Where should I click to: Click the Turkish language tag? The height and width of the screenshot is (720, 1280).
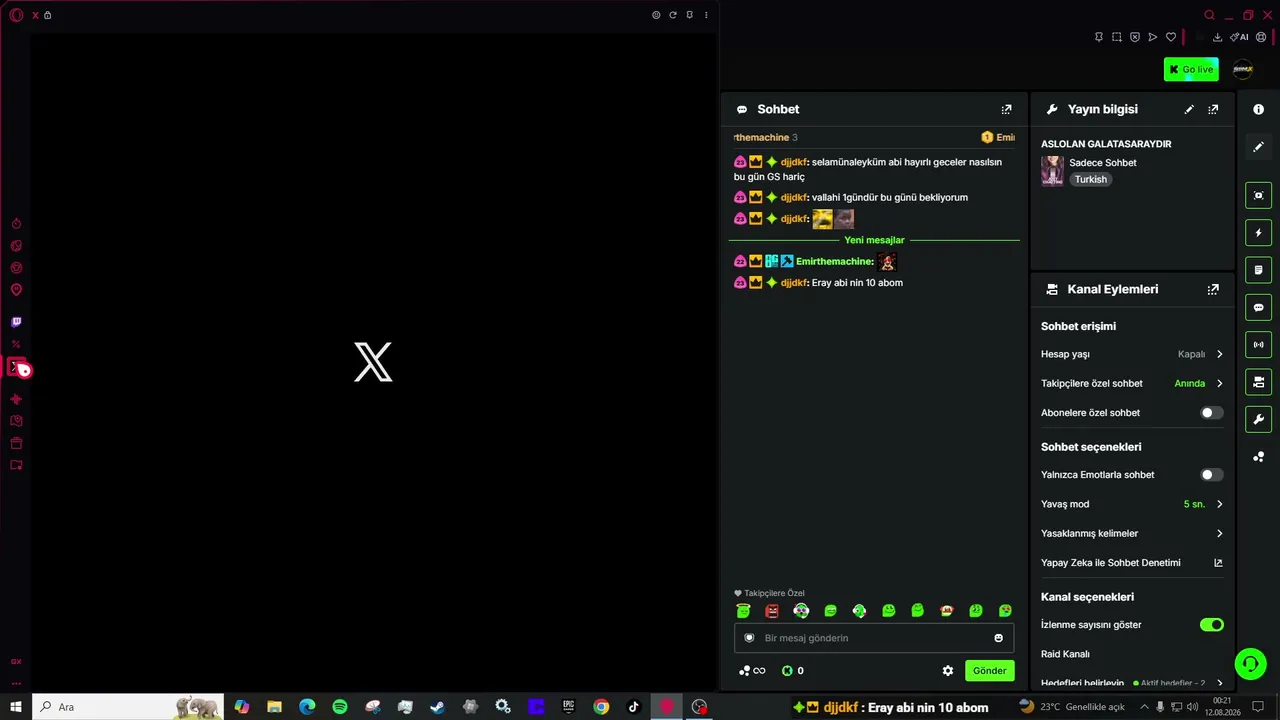click(x=1091, y=180)
